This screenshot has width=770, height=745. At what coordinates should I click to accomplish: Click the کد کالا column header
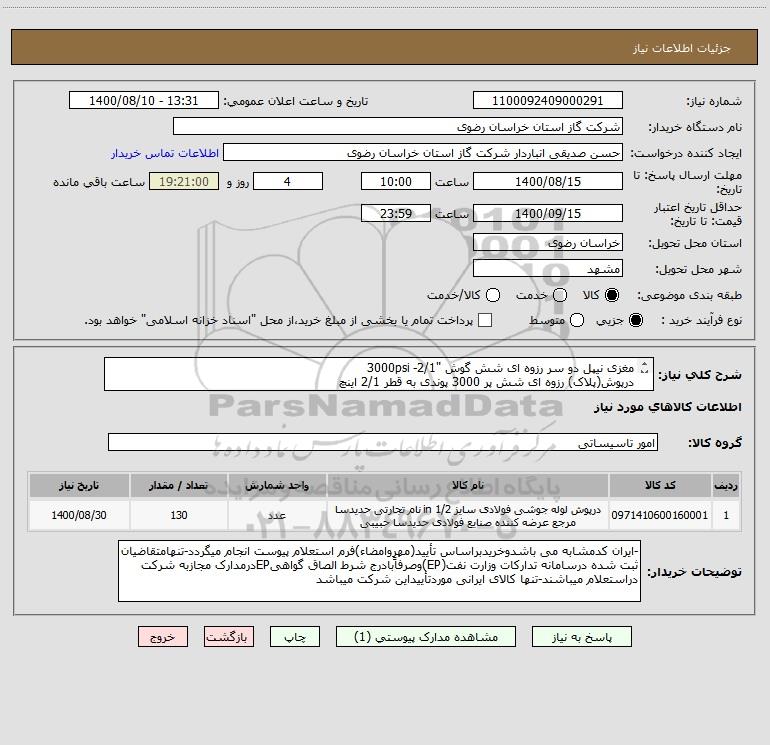click(660, 485)
